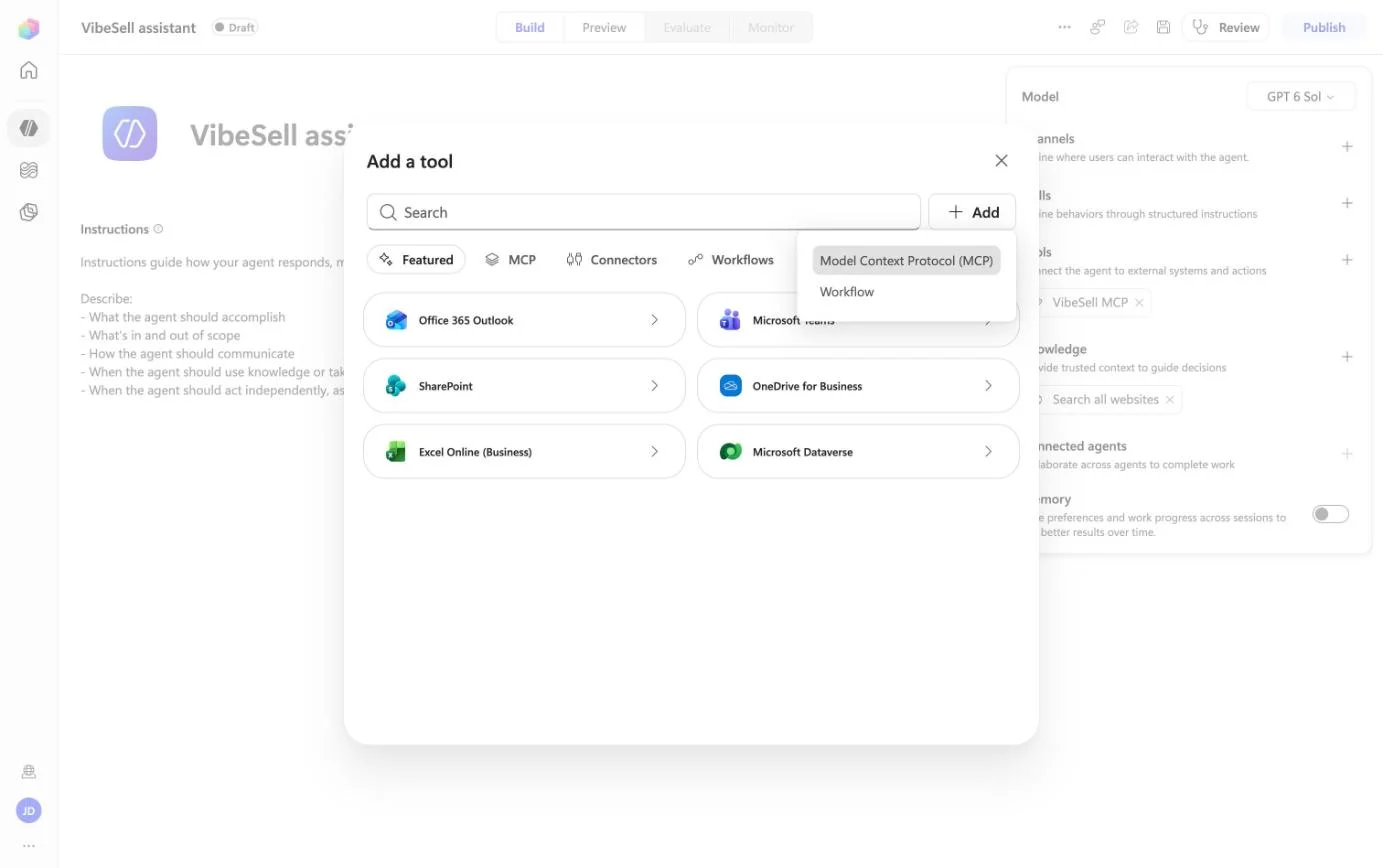Viewport: 1383px width, 868px height.
Task: Open the more options ellipsis in header
Action: point(1064,27)
